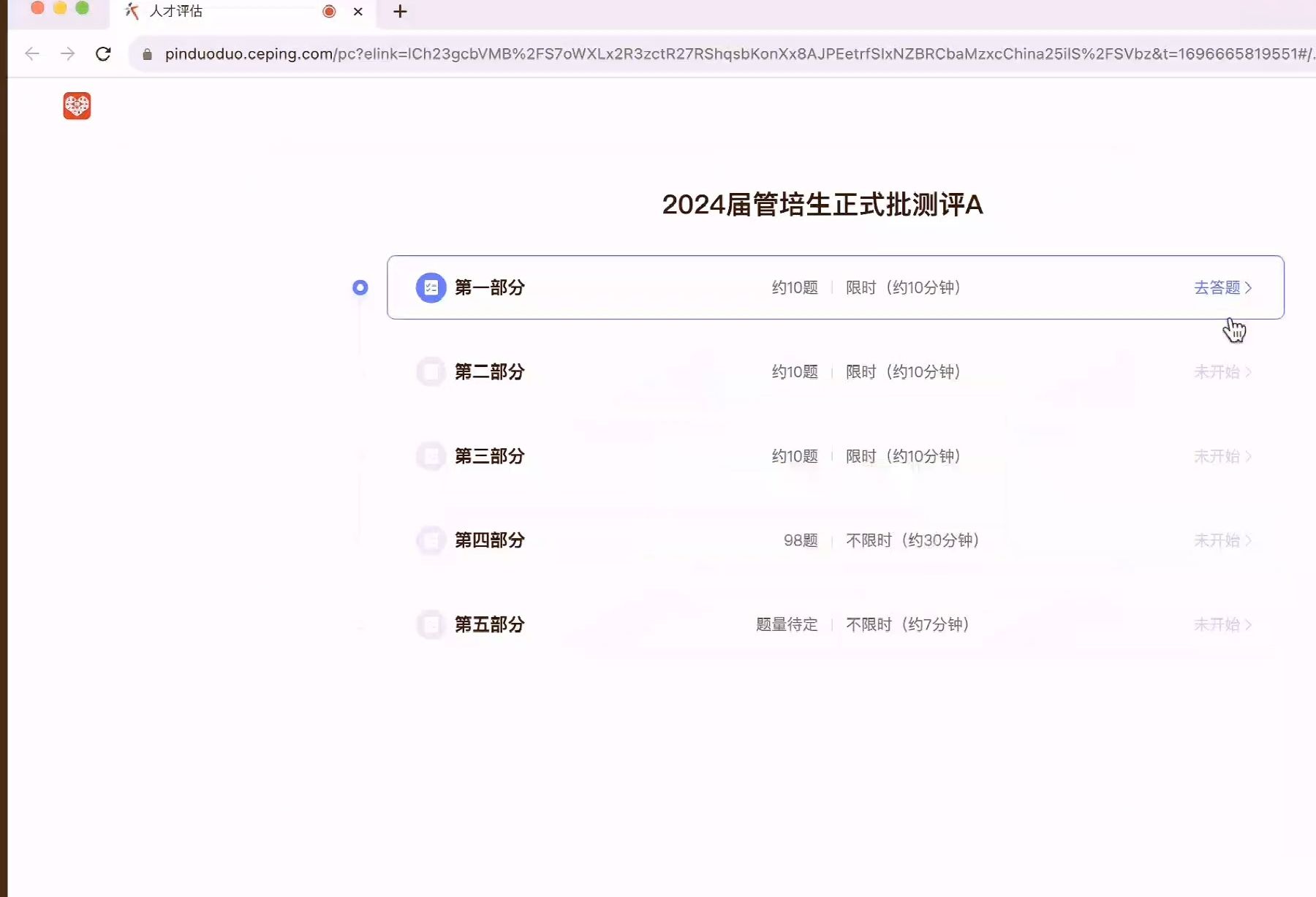
Task: Click 未开始 for 第三部分
Action: (1223, 456)
